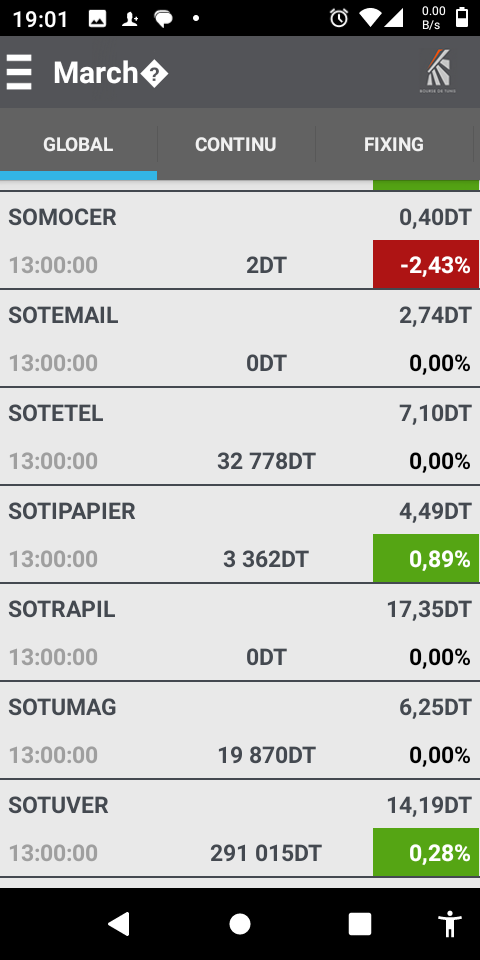
Task: Tap SOTIPAPIER green 0,89% change badge
Action: click(x=426, y=558)
